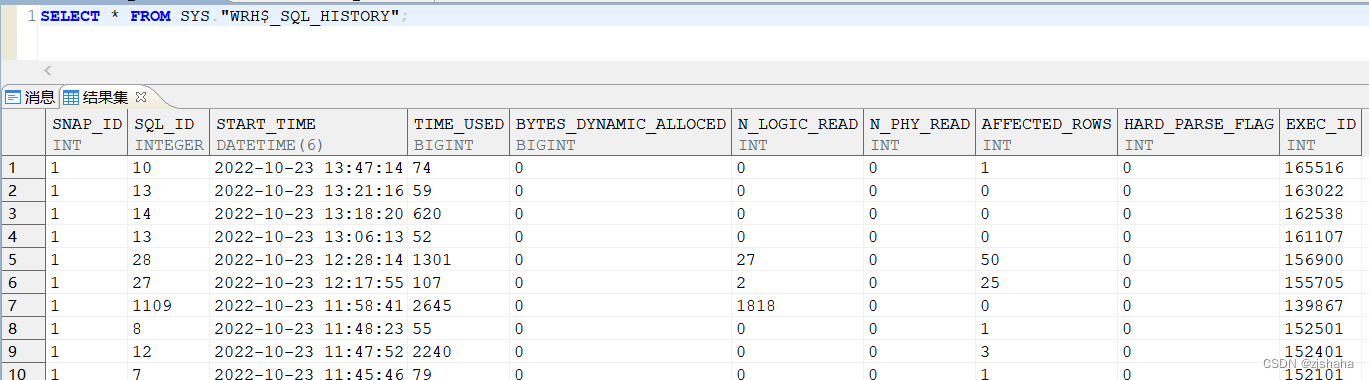Click the N_LOGIC_READ column header
The width and height of the screenshot is (1369, 380).
797,133
